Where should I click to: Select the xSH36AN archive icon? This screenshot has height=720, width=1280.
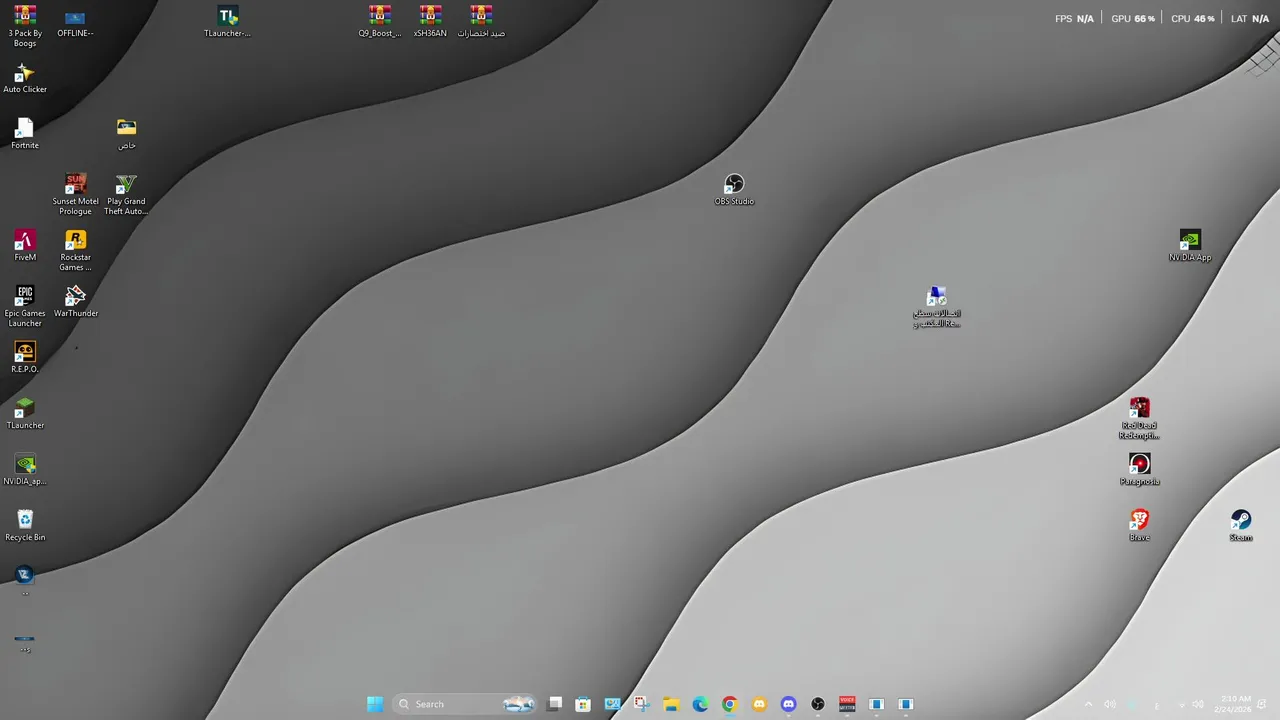(x=430, y=22)
